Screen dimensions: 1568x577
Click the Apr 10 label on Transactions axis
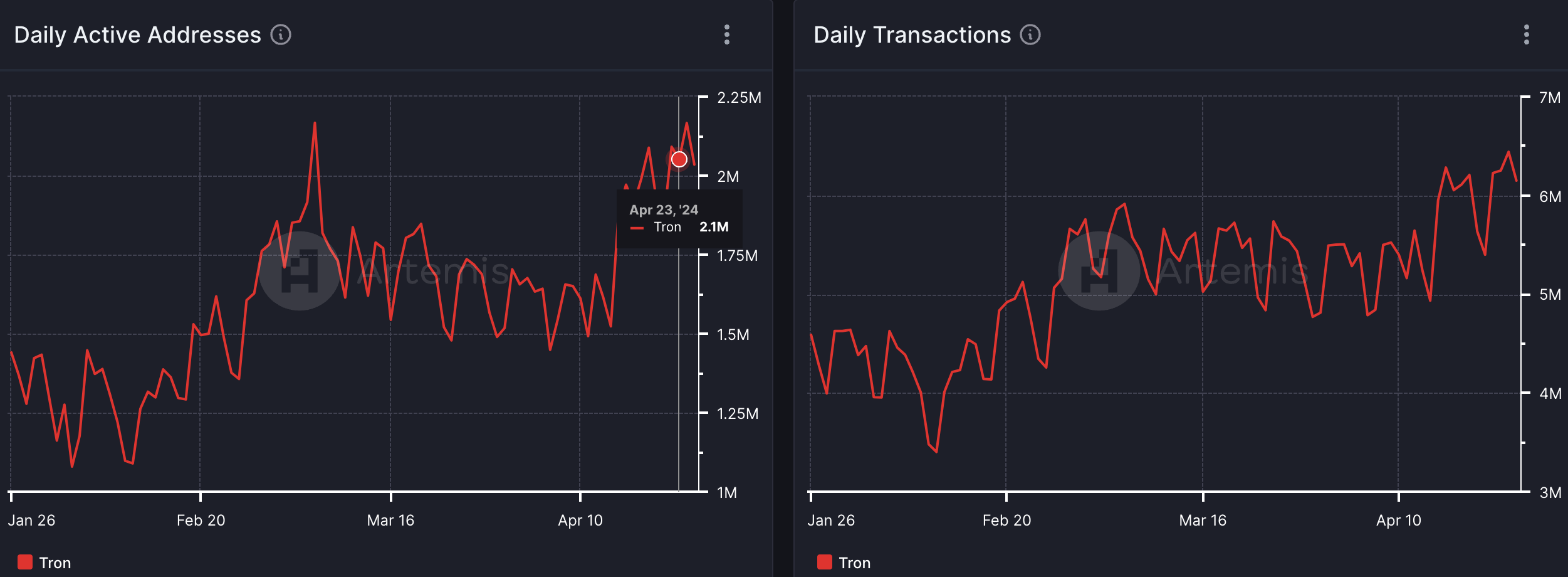(x=1398, y=520)
